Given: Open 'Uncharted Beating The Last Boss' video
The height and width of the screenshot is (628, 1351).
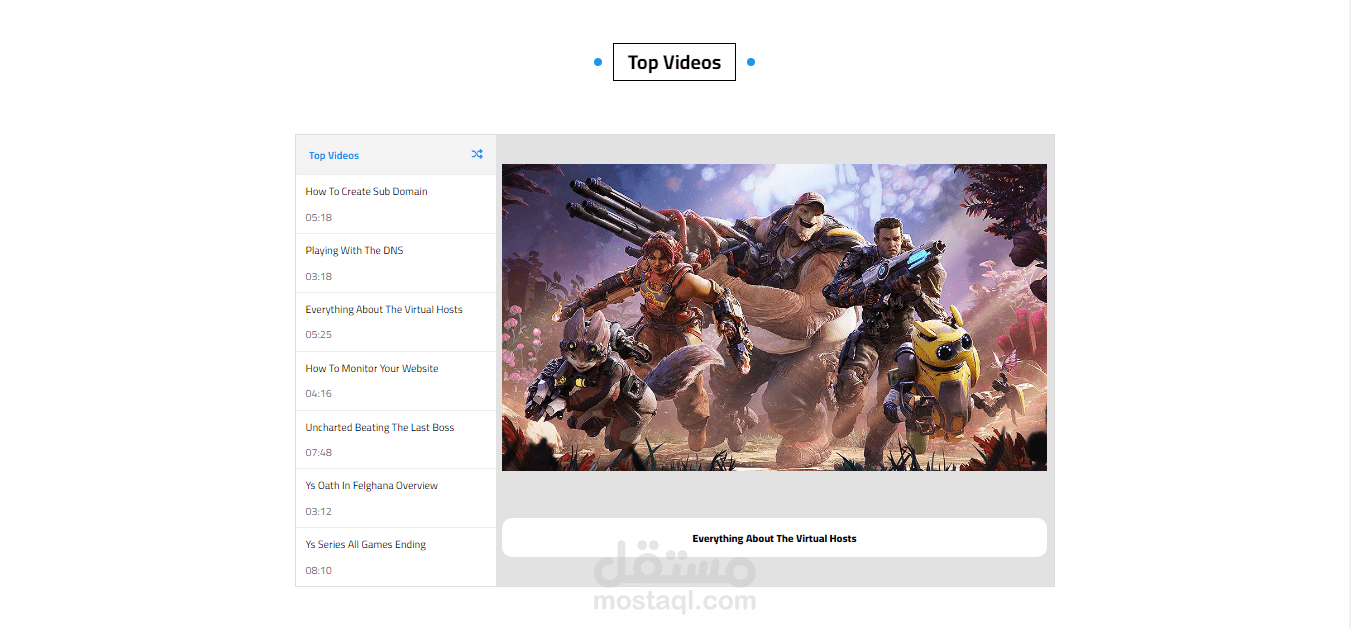Looking at the screenshot, I should pos(396,440).
